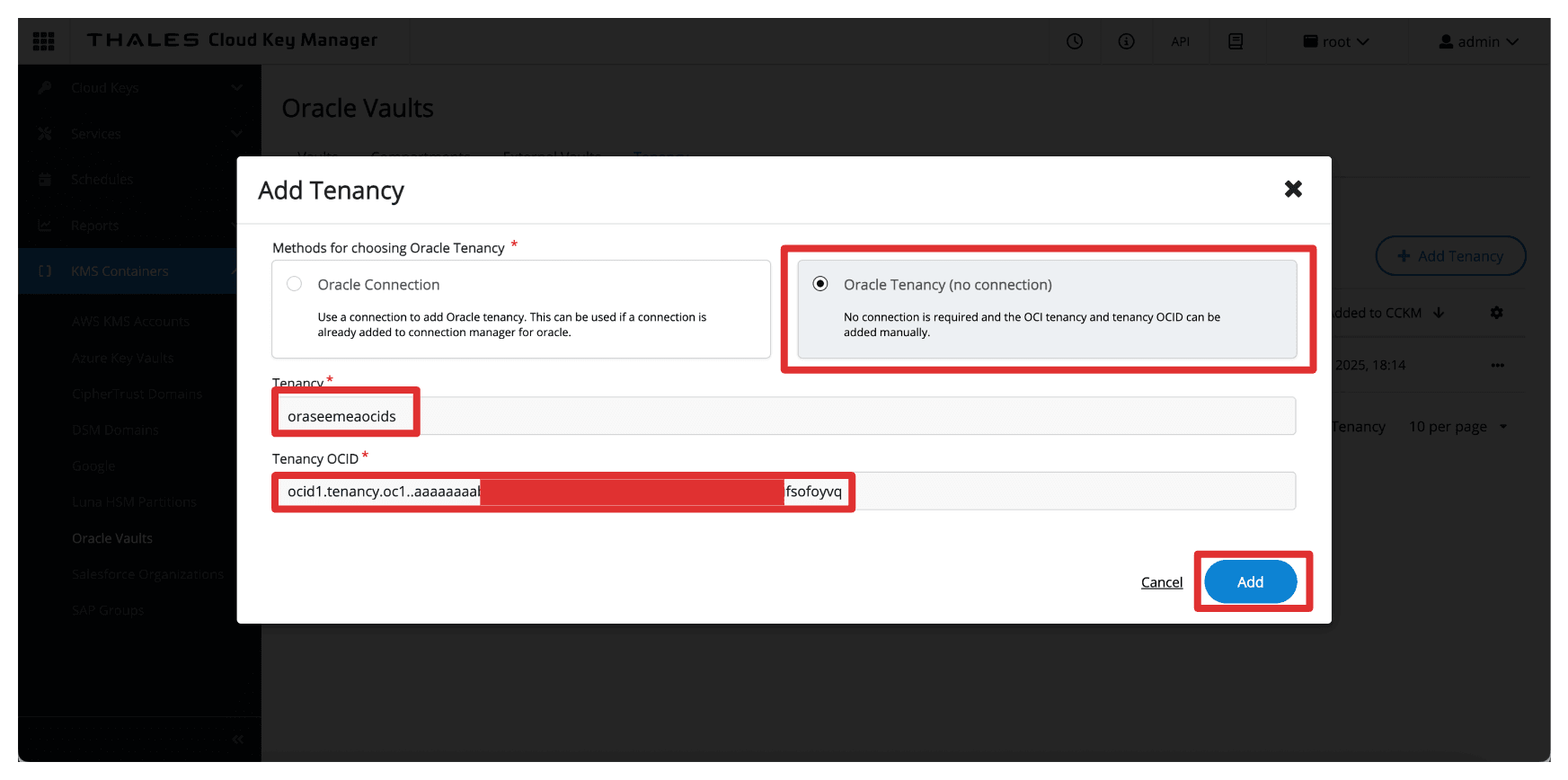Open Azure Key Vaults item
The image size is (1568, 780).
[123, 358]
